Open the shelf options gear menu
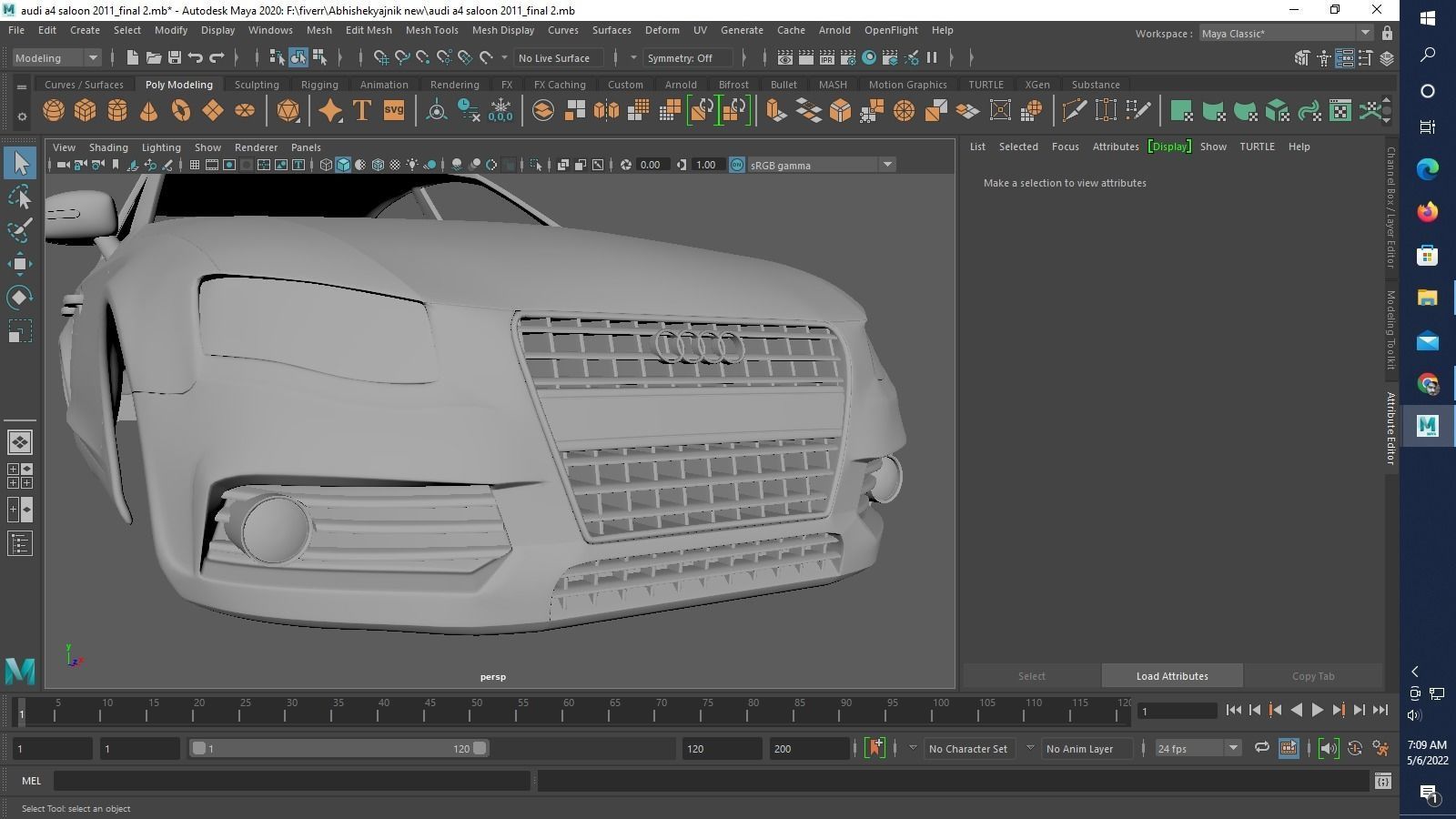 22,116
